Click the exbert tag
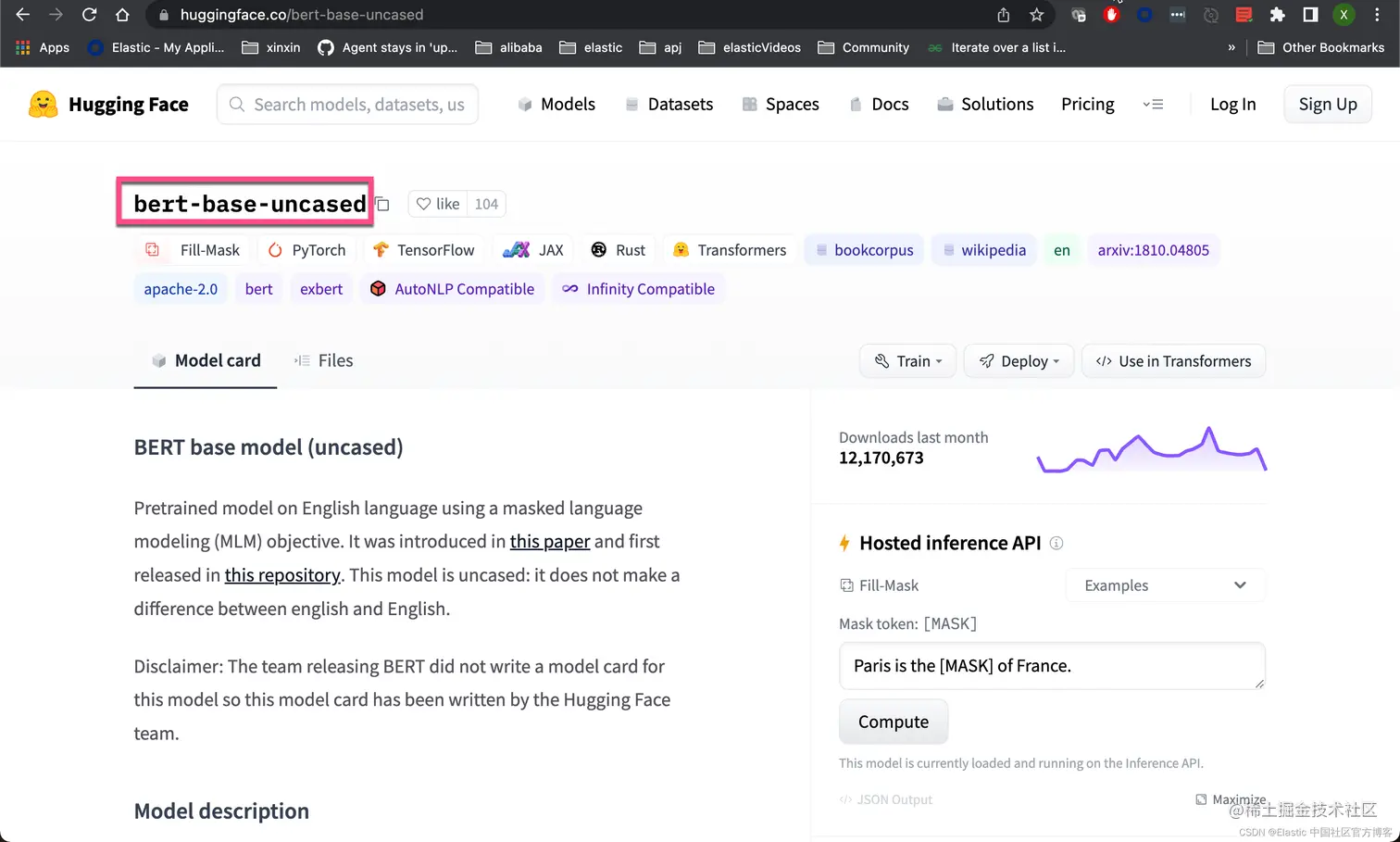Image resolution: width=1400 pixels, height=842 pixels. 321,289
